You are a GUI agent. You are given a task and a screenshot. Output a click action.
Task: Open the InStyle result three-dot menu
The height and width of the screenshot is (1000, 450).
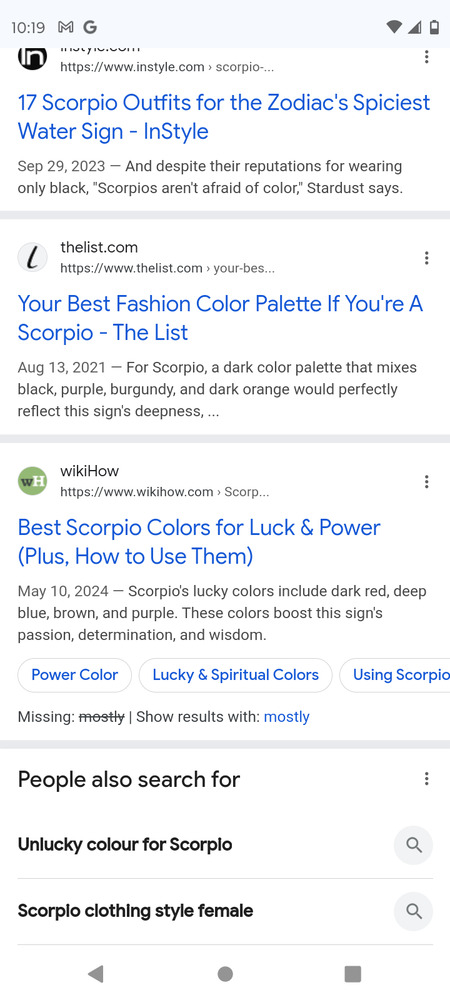coord(426,57)
